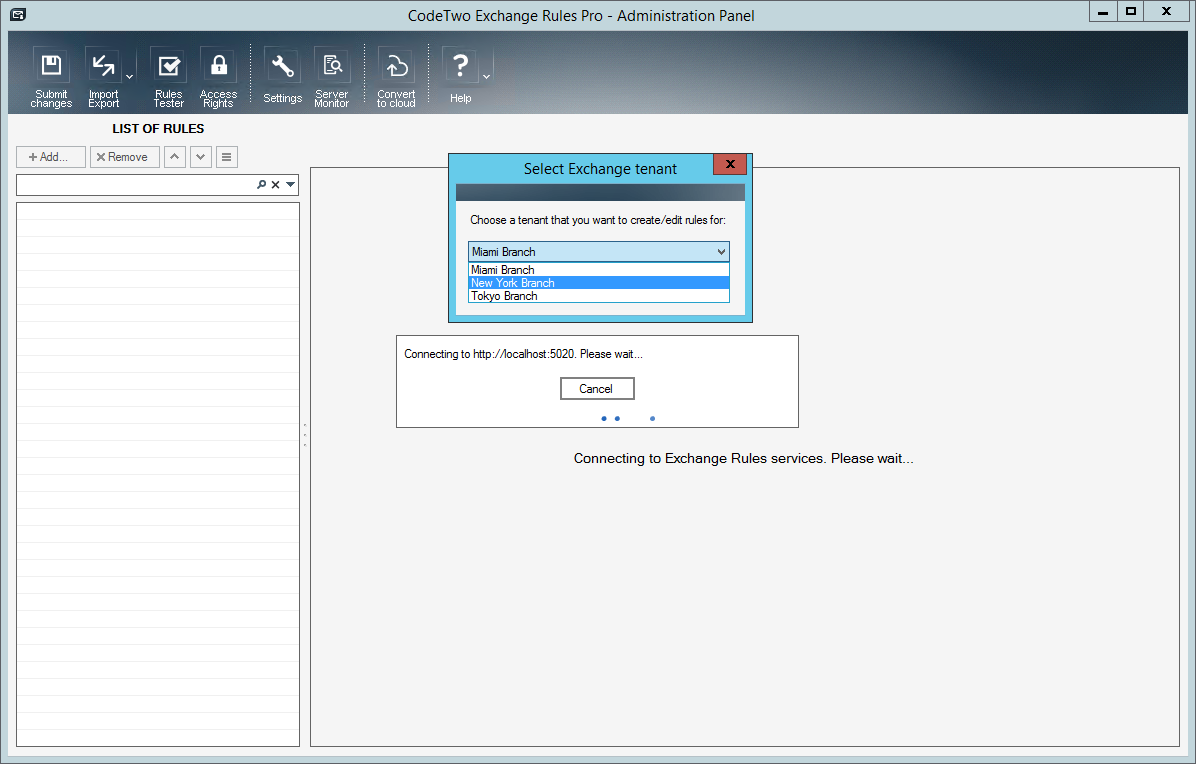Viewport: 1196px width, 764px height.
Task: Expand the search filter dropdown arrow
Action: coord(291,185)
